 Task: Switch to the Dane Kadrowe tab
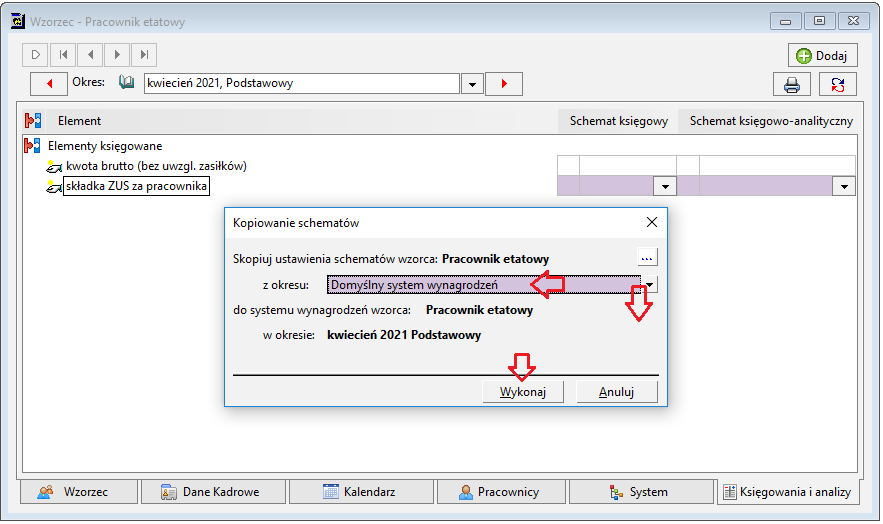click(213, 492)
